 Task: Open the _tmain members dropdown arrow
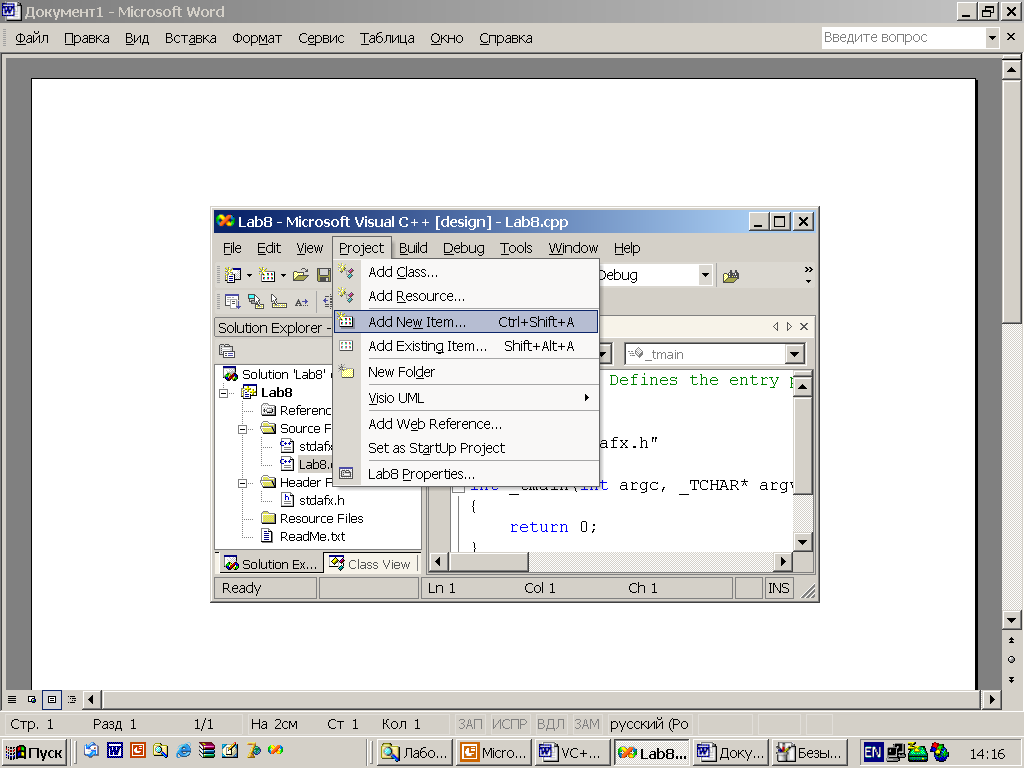[794, 354]
